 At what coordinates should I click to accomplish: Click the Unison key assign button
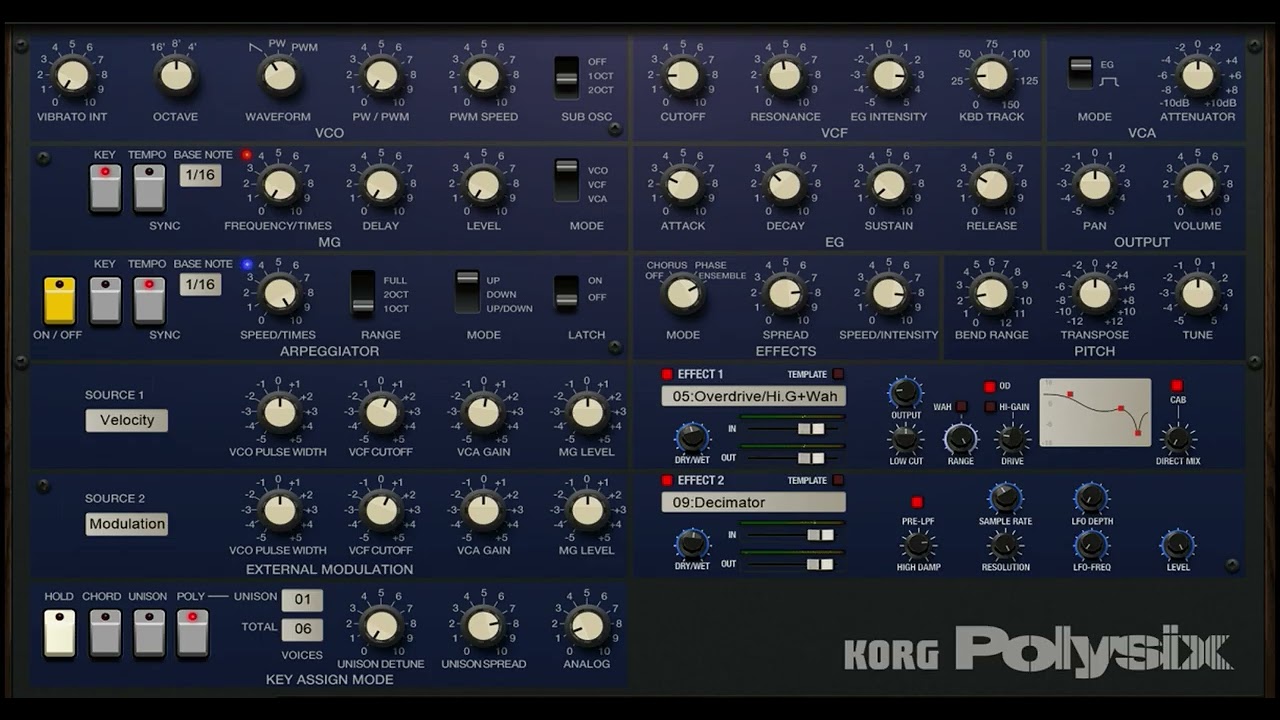(x=149, y=633)
